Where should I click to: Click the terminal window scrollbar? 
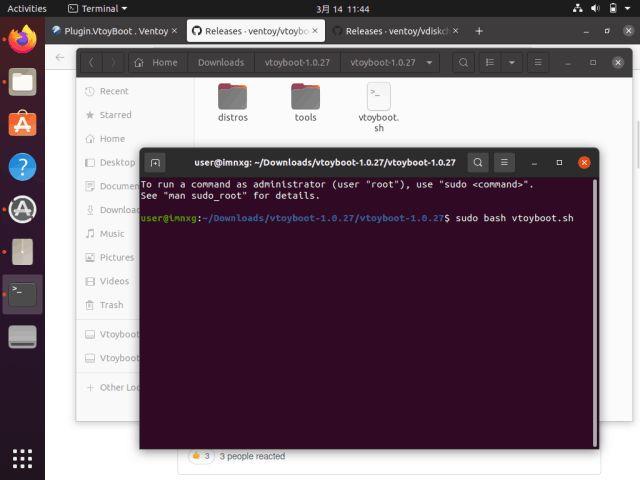tap(595, 313)
